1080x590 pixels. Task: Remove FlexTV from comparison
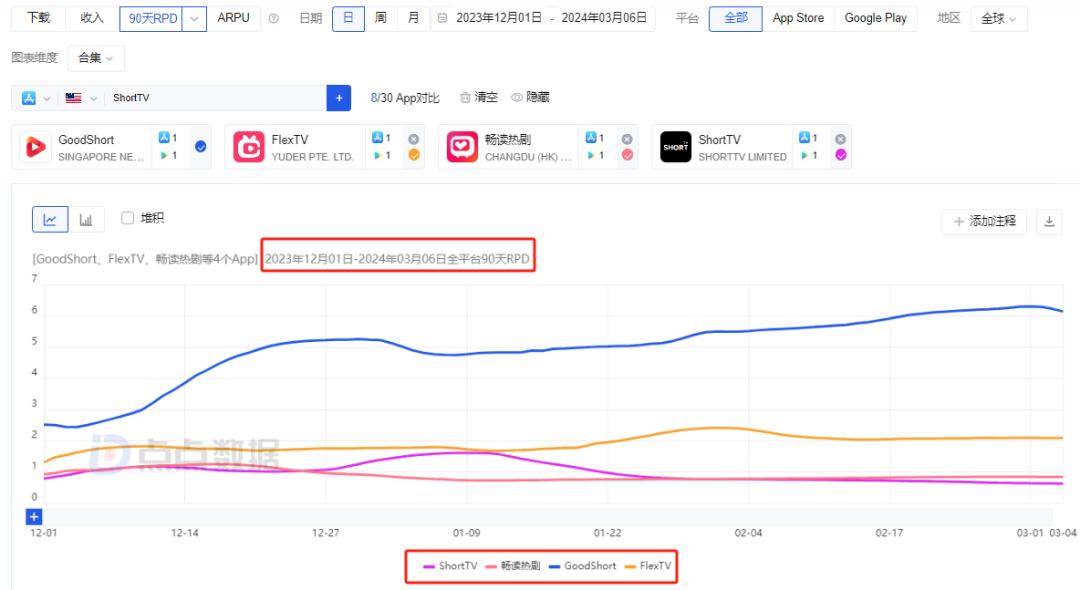[x=413, y=139]
